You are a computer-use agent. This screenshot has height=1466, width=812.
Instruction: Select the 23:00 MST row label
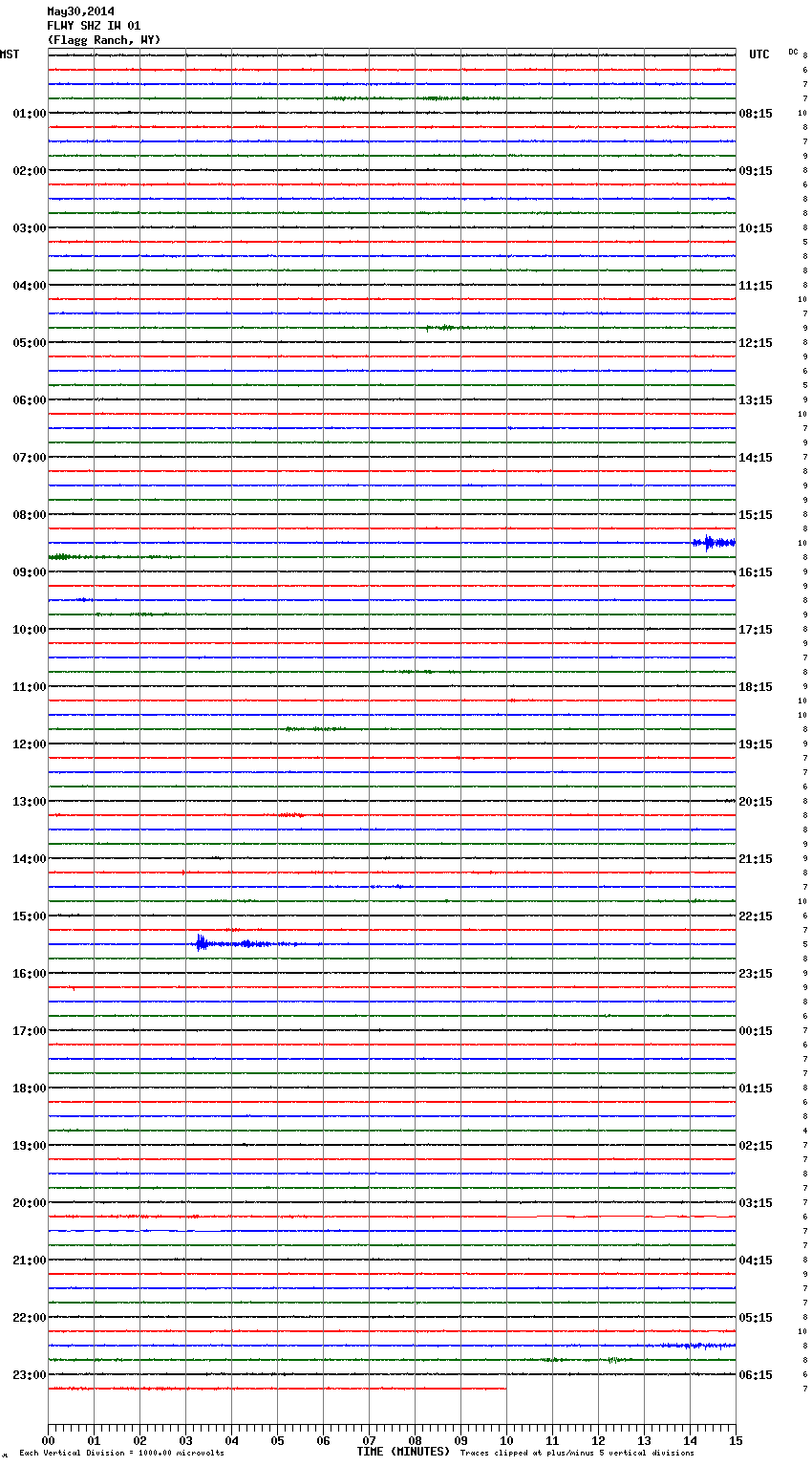tap(30, 1375)
